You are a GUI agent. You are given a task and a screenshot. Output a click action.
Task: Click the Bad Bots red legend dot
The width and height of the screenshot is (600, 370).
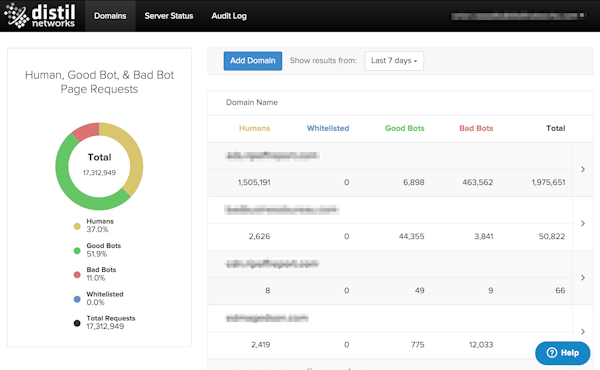click(x=77, y=275)
